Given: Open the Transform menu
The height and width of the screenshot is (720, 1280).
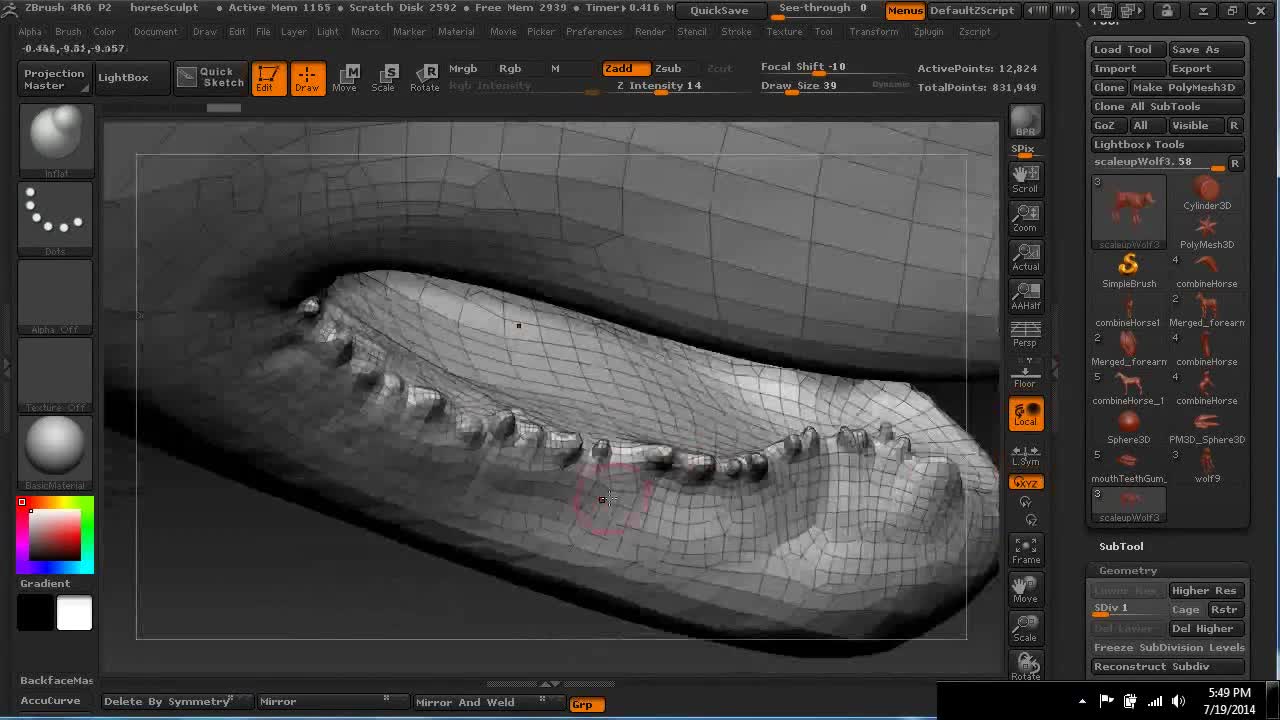Looking at the screenshot, I should [x=874, y=32].
